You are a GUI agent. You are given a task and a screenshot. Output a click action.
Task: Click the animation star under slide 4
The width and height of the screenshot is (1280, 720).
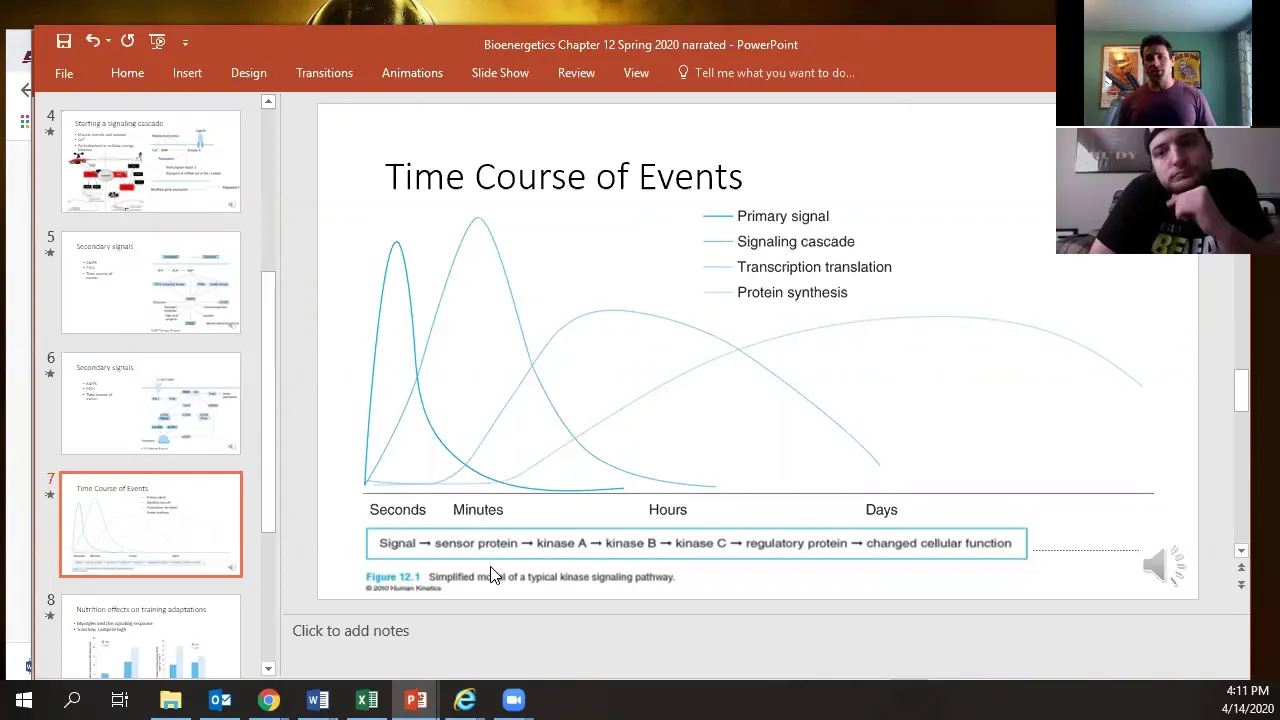tap(50, 131)
